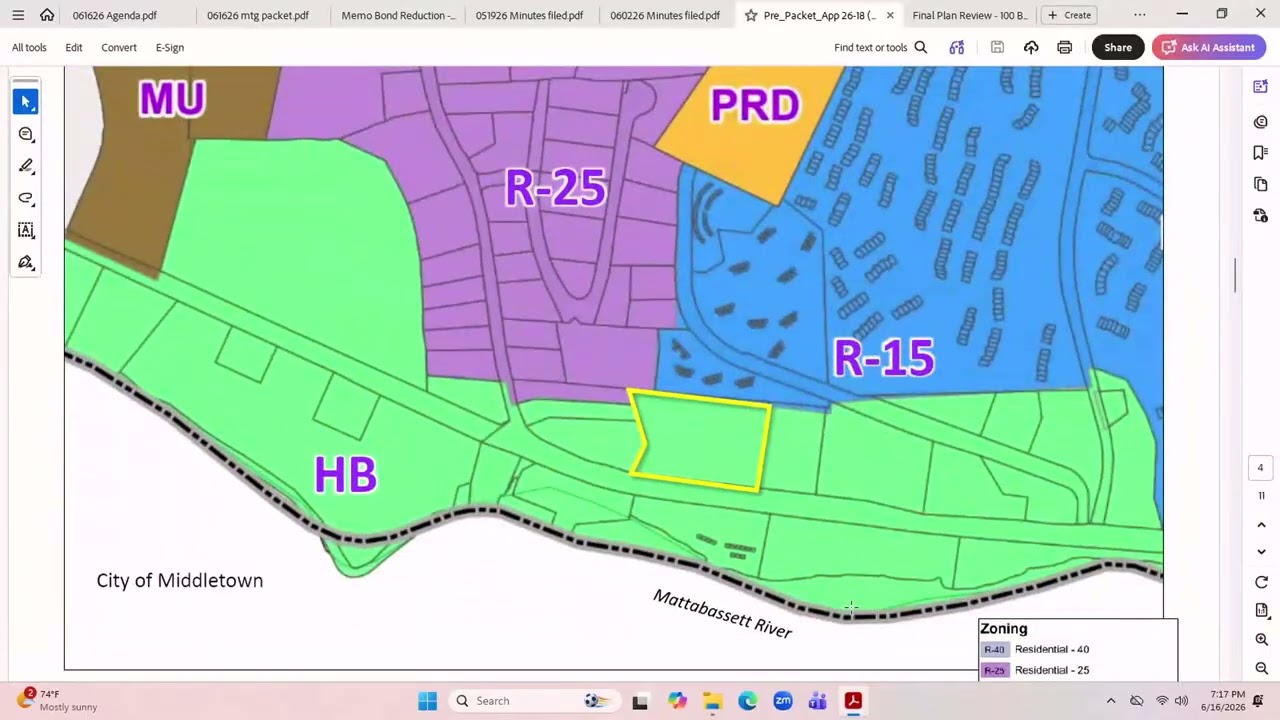1280x720 pixels.
Task: Go to the Acrobat Home view
Action: point(47,15)
